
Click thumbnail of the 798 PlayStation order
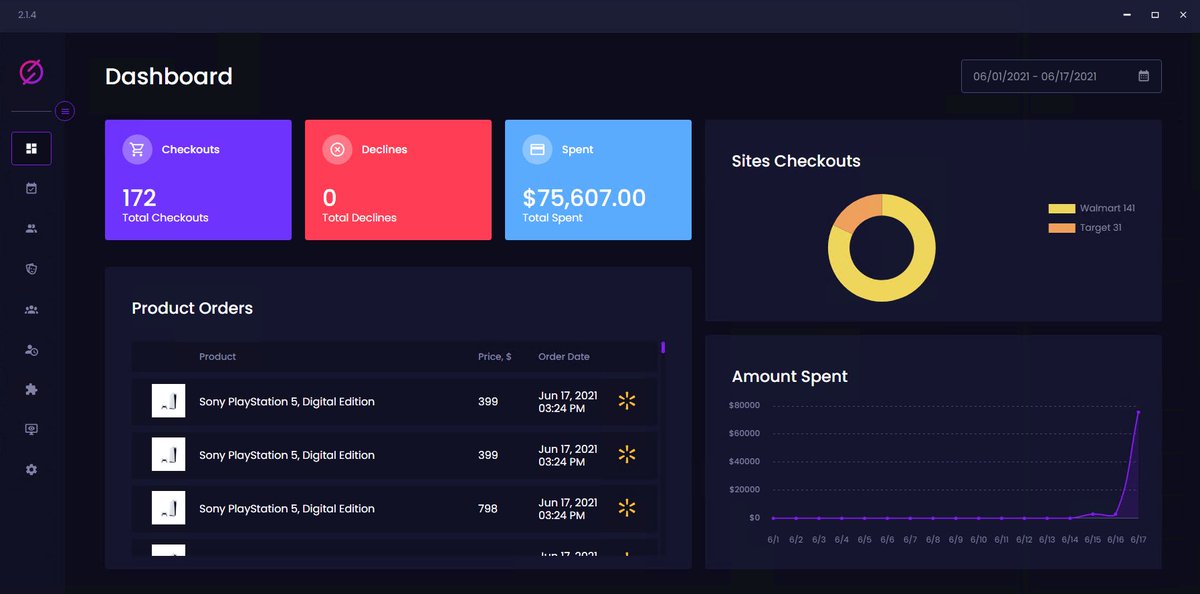click(x=168, y=508)
